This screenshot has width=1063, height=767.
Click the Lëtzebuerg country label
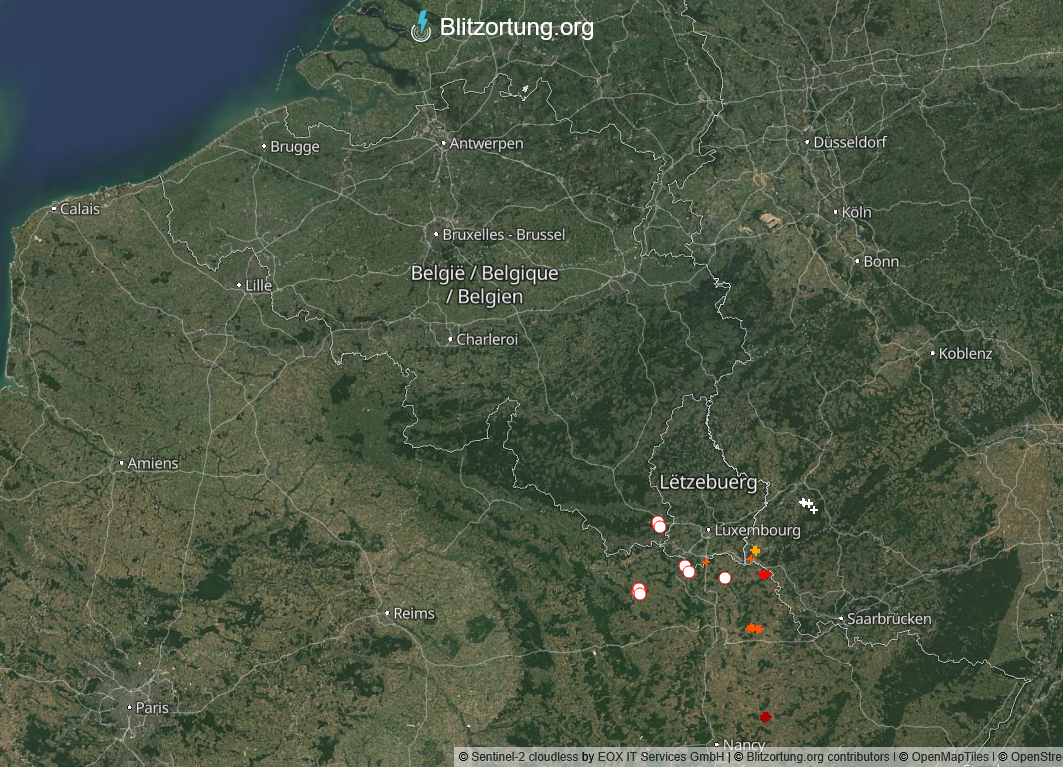pyautogui.click(x=708, y=482)
